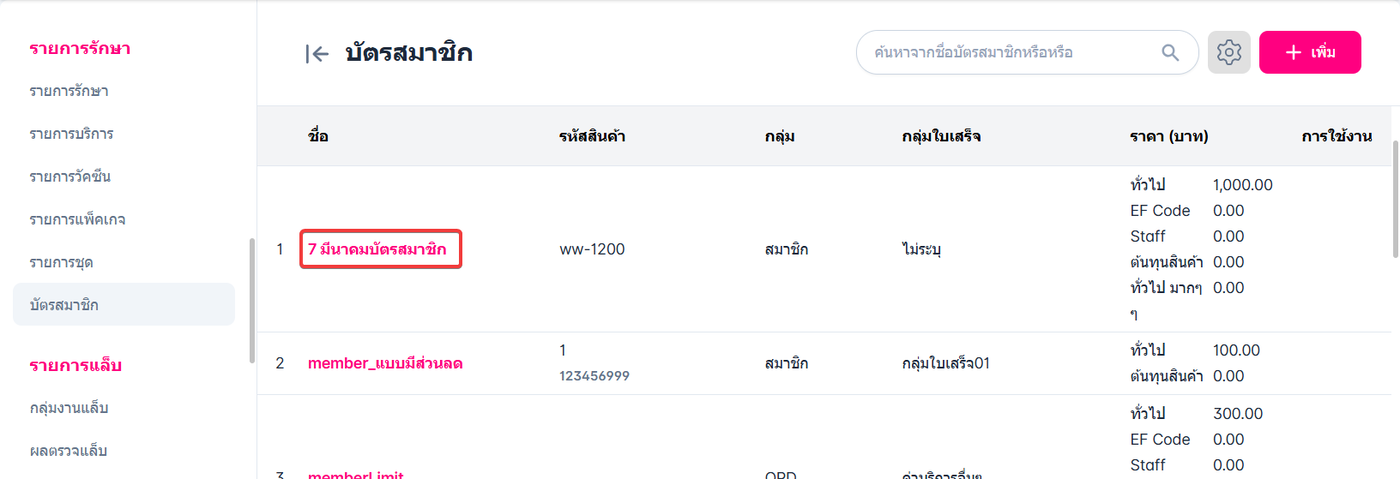1400x479 pixels.
Task: Open 7 มีนาคมบัตรสมาชิก record link
Action: (x=379, y=249)
